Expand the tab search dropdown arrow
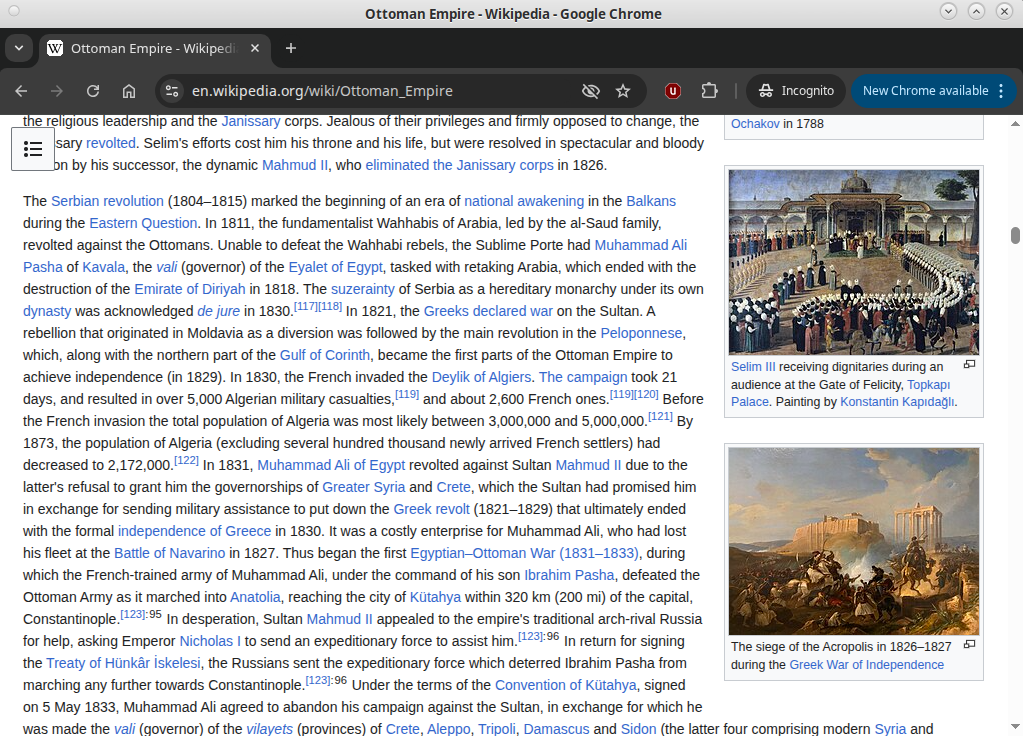1023x736 pixels. point(19,48)
